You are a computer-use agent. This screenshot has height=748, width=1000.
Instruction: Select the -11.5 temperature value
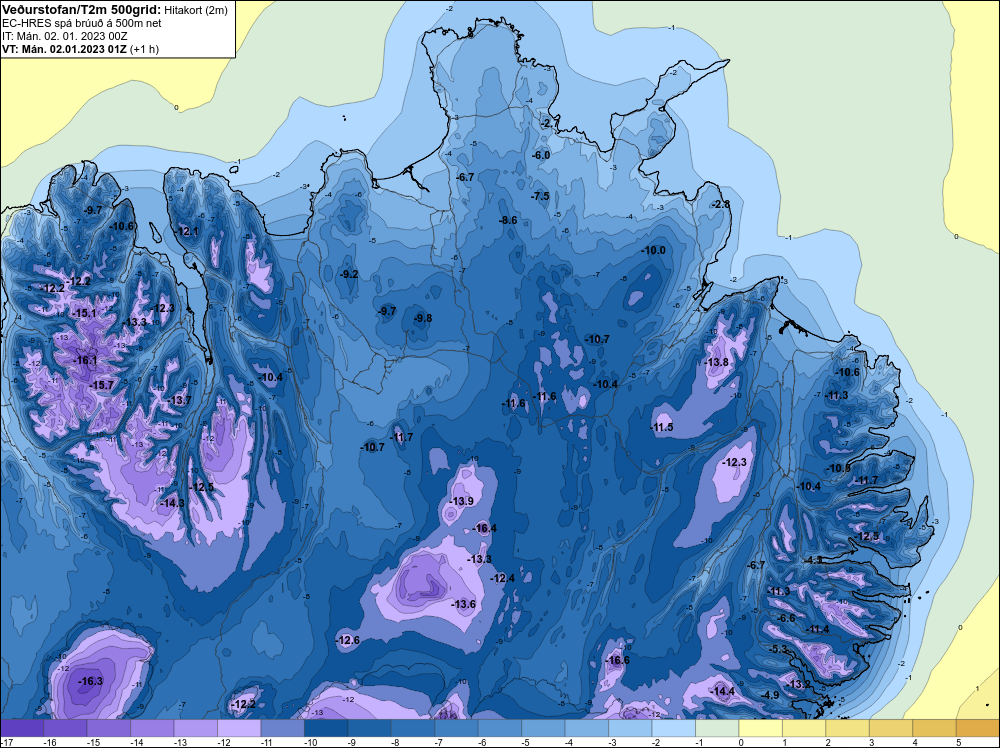click(661, 427)
